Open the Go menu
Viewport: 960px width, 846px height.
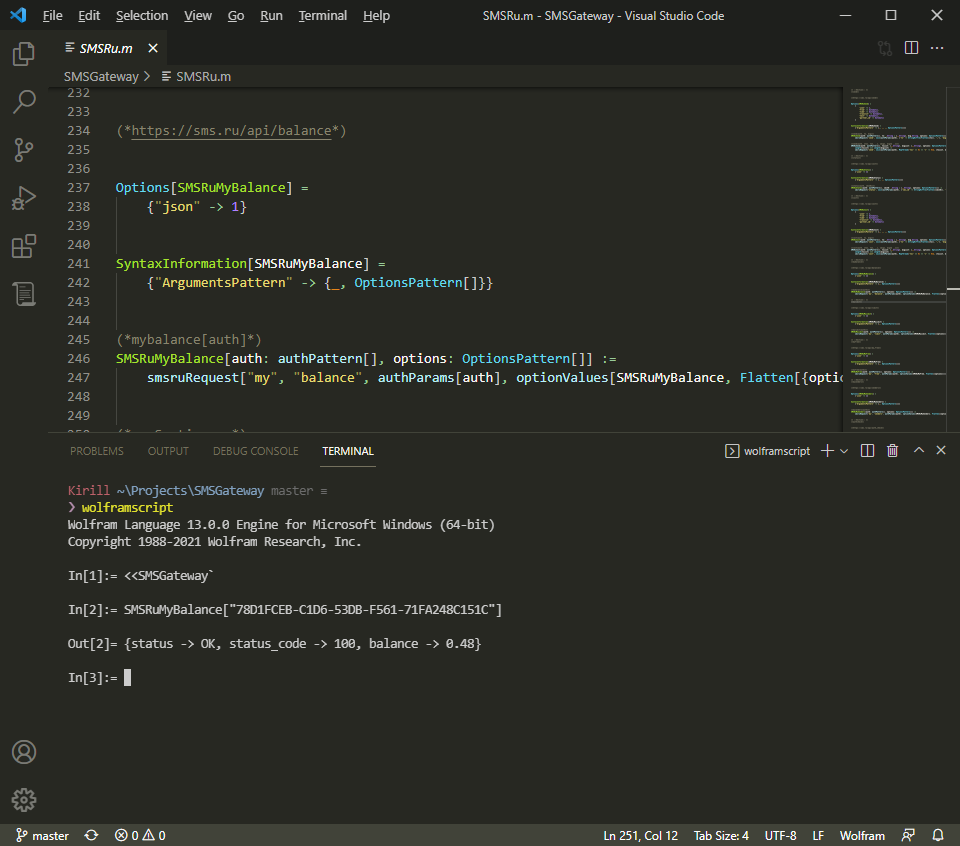point(236,15)
